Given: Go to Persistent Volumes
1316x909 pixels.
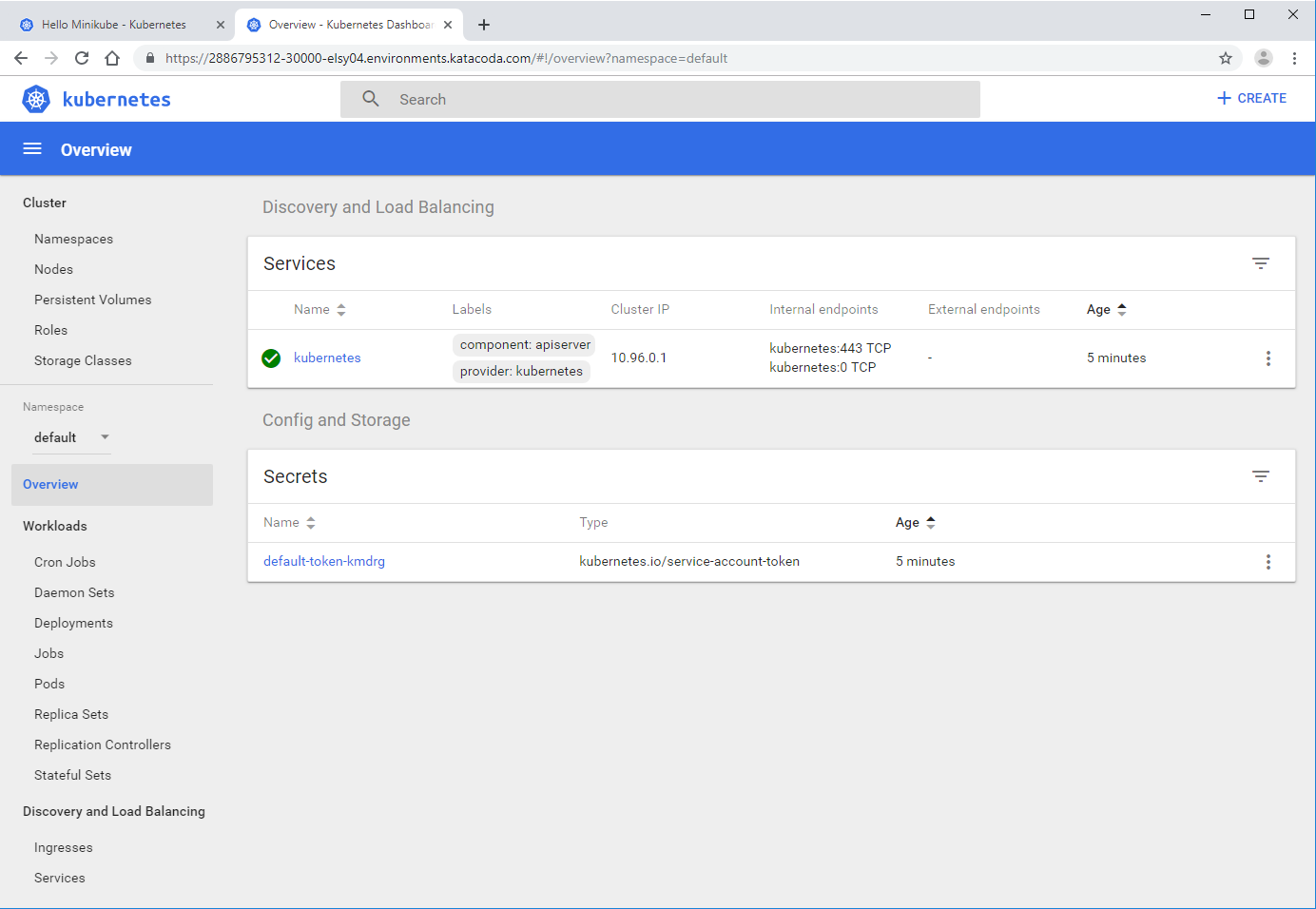Looking at the screenshot, I should pos(92,300).
